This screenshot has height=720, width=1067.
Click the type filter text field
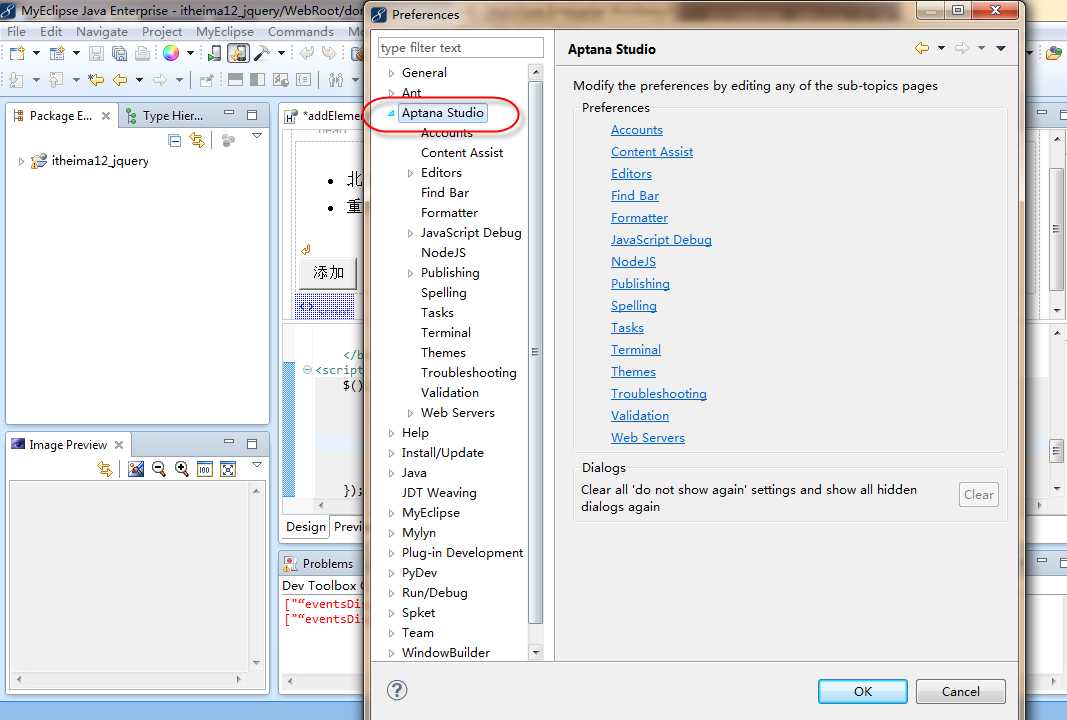(x=461, y=48)
